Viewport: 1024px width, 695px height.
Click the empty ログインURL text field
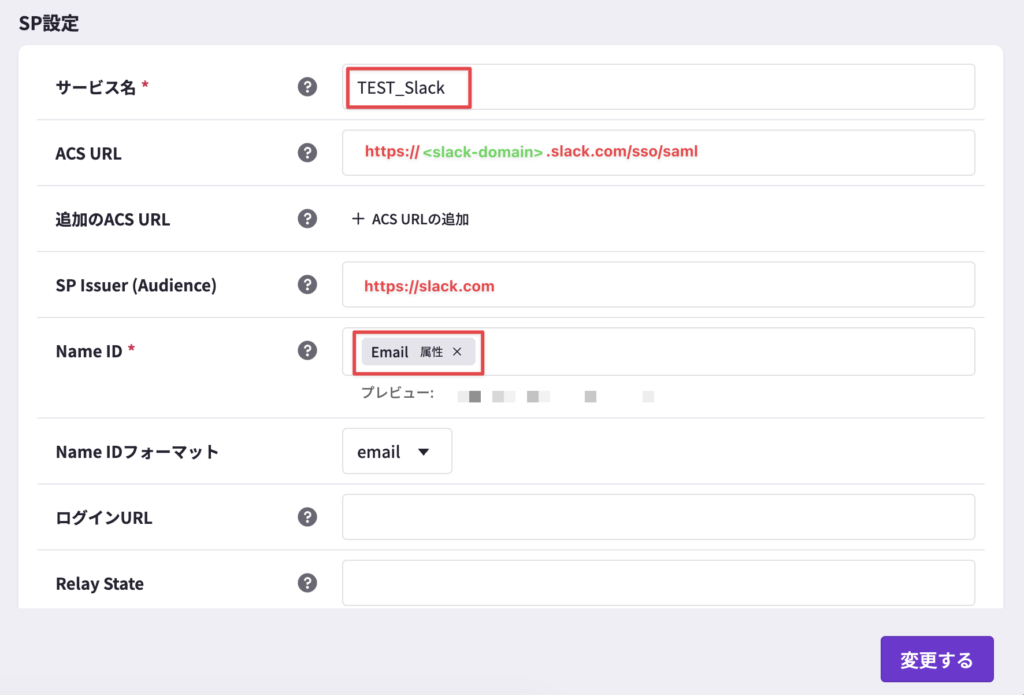(657, 517)
